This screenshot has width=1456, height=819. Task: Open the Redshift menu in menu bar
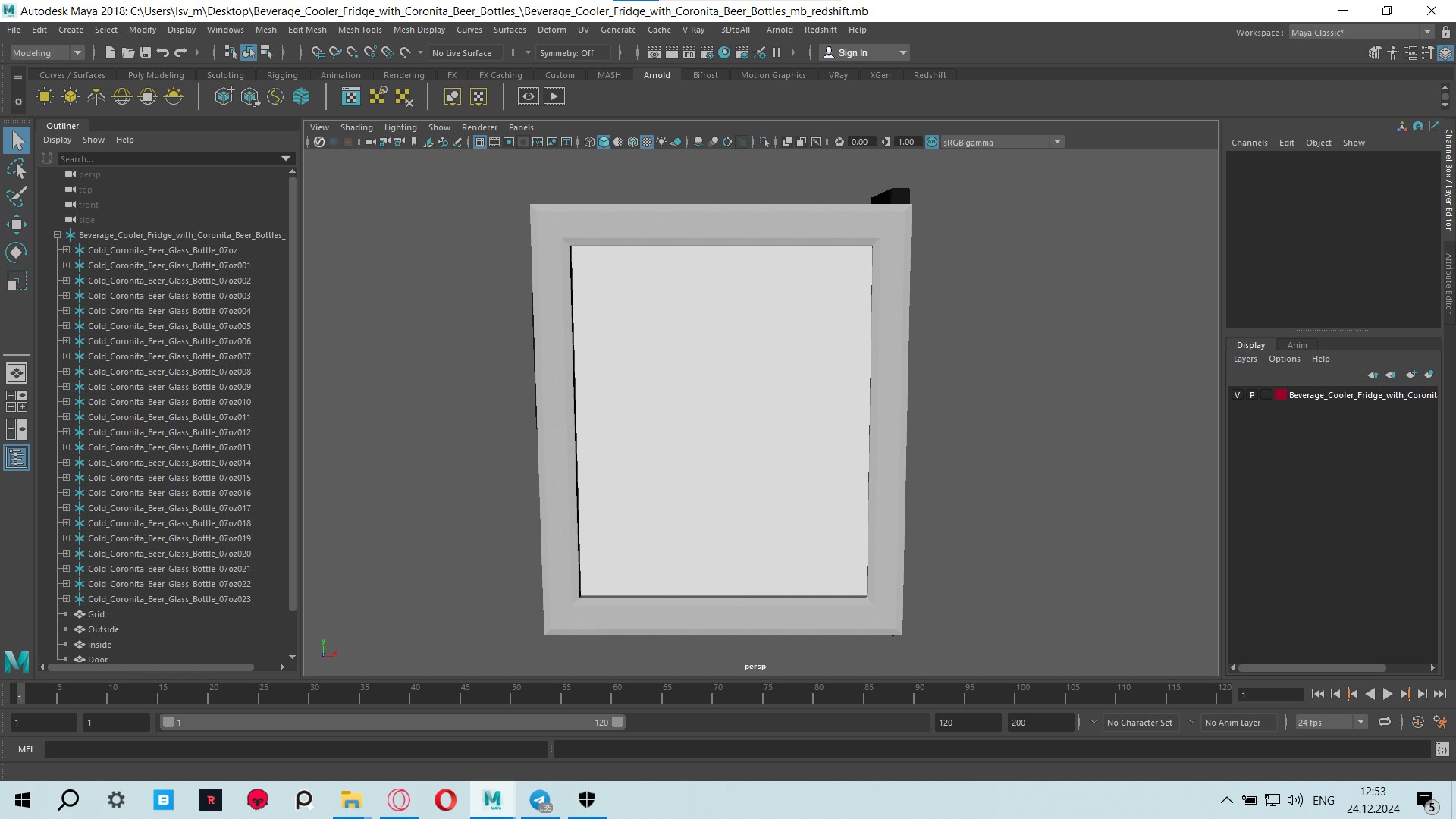click(x=821, y=30)
